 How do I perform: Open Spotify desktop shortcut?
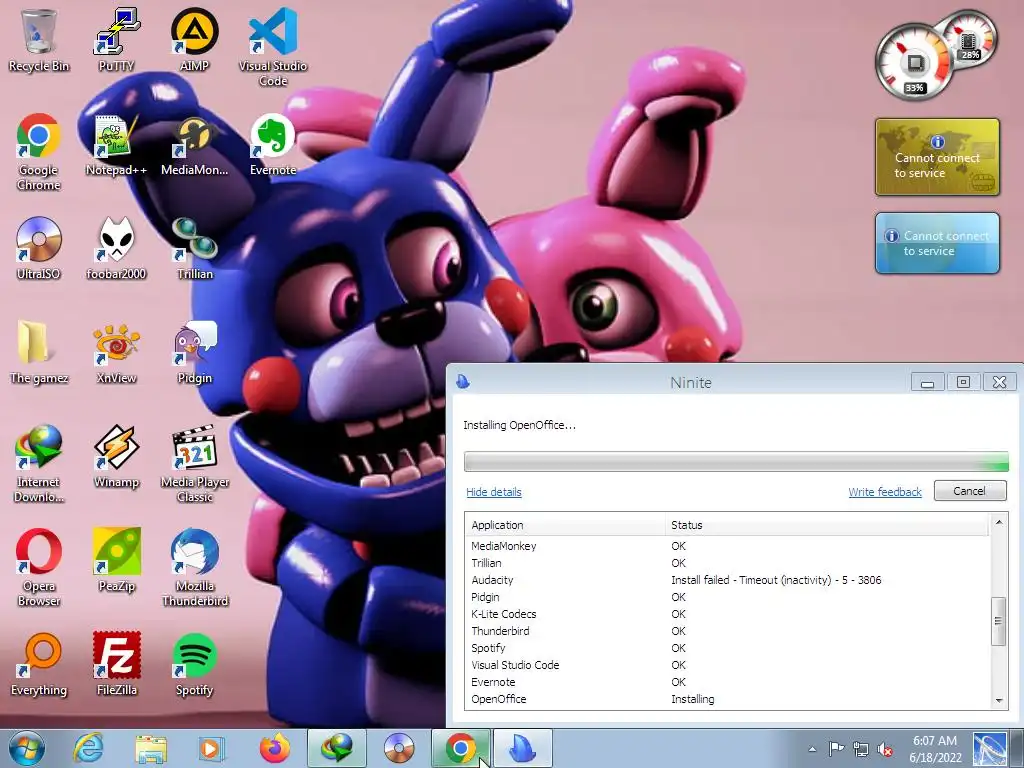point(195,665)
